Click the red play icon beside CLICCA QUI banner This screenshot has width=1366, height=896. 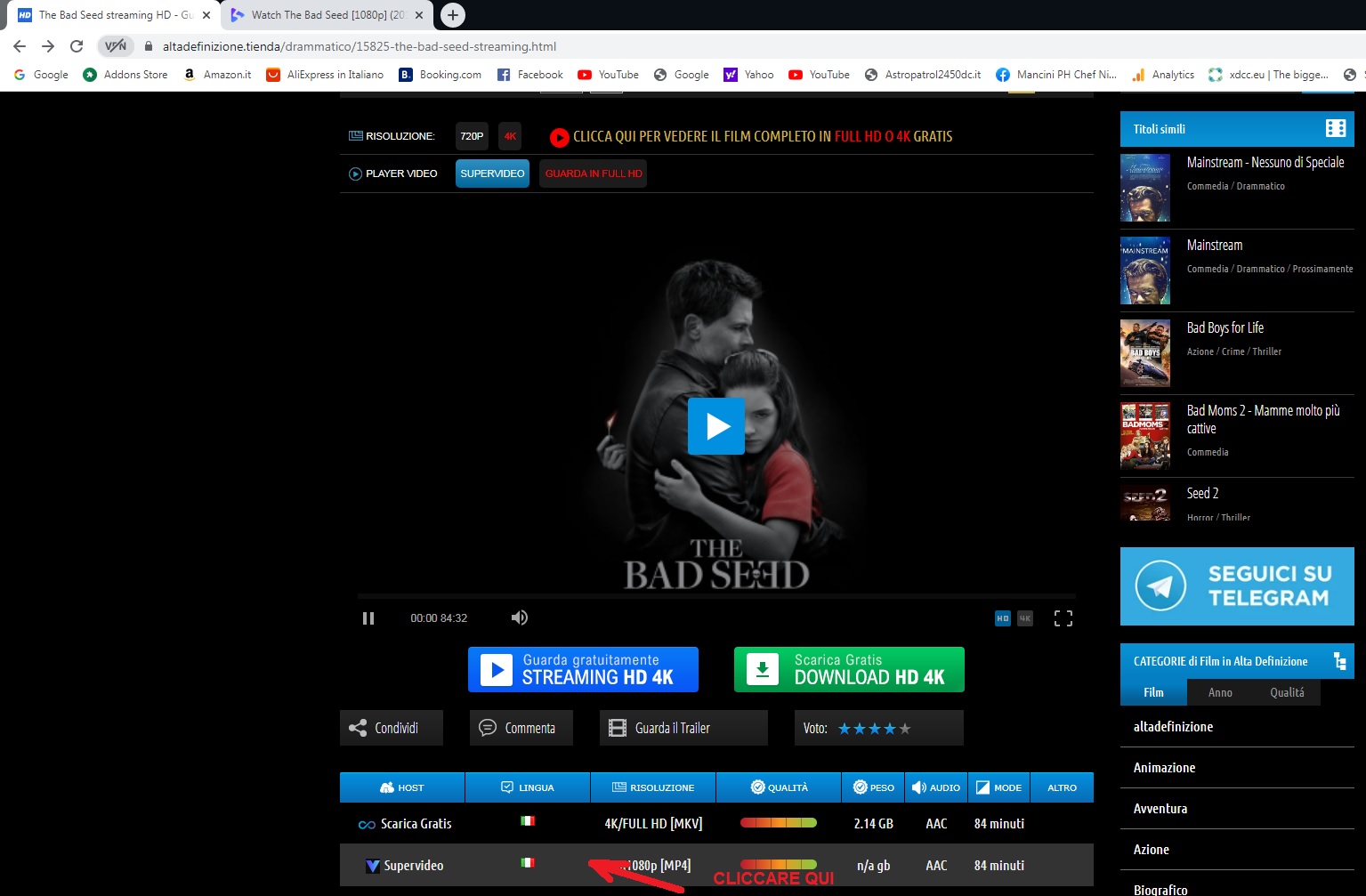(x=559, y=137)
